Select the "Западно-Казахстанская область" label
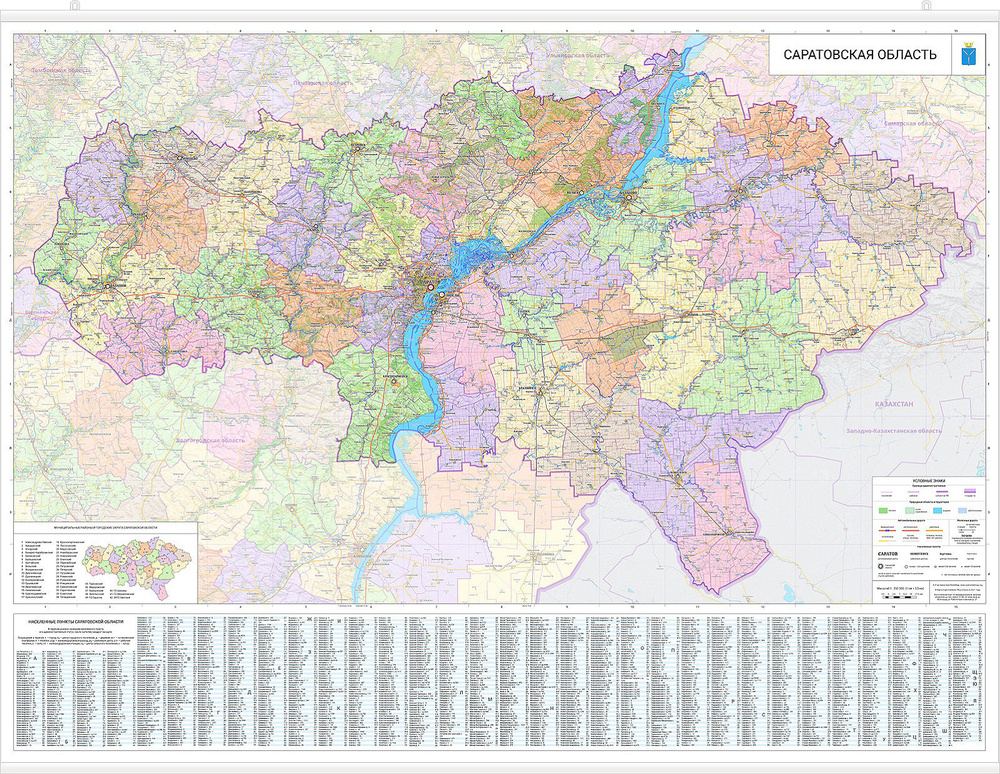Screen dimensions: 1000x774 893,431
